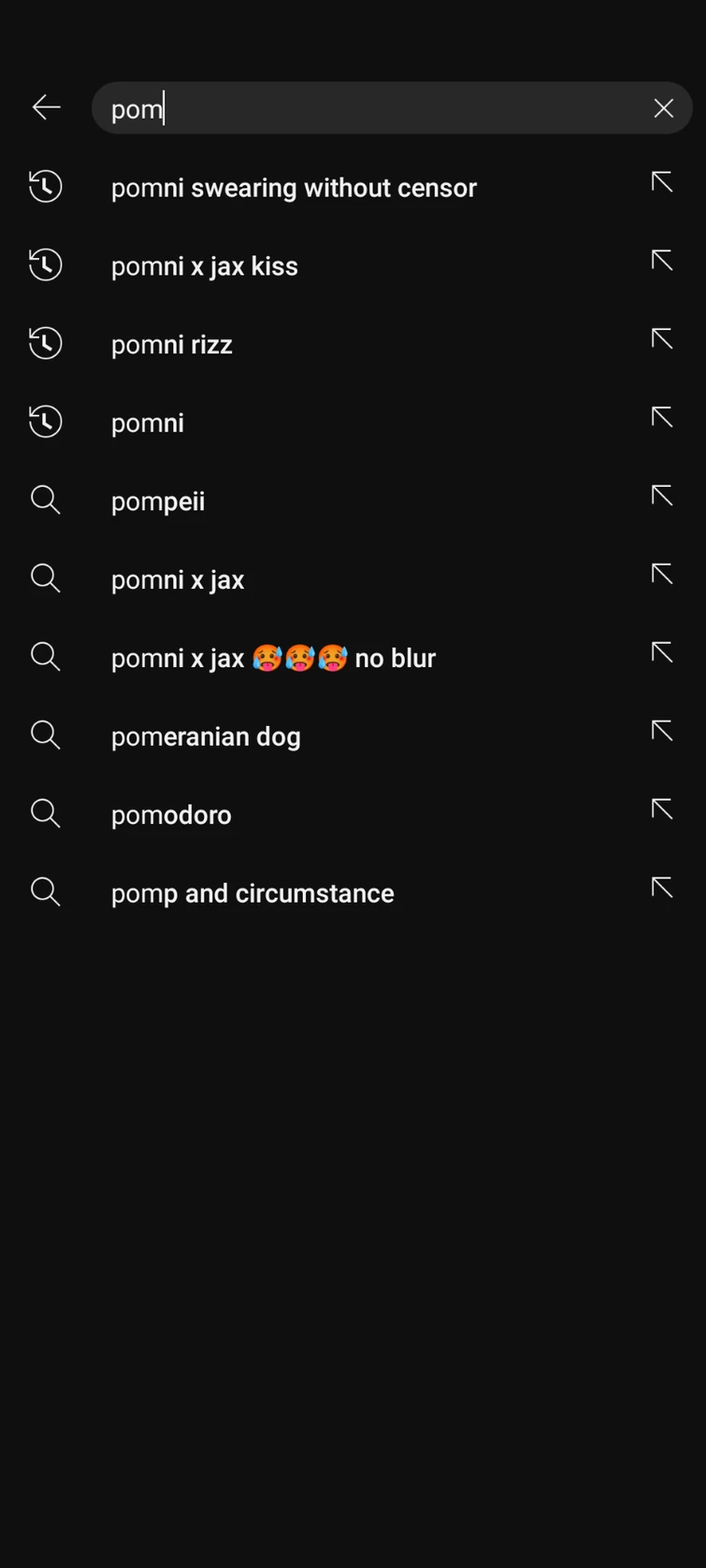The height and width of the screenshot is (1568, 706).
Task: Click the search field containing "pom"
Action: click(374, 108)
